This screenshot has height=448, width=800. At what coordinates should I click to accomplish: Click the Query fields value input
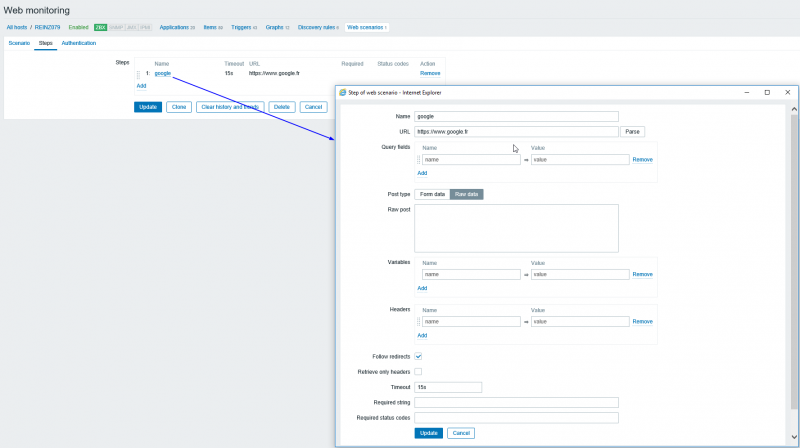coord(580,160)
